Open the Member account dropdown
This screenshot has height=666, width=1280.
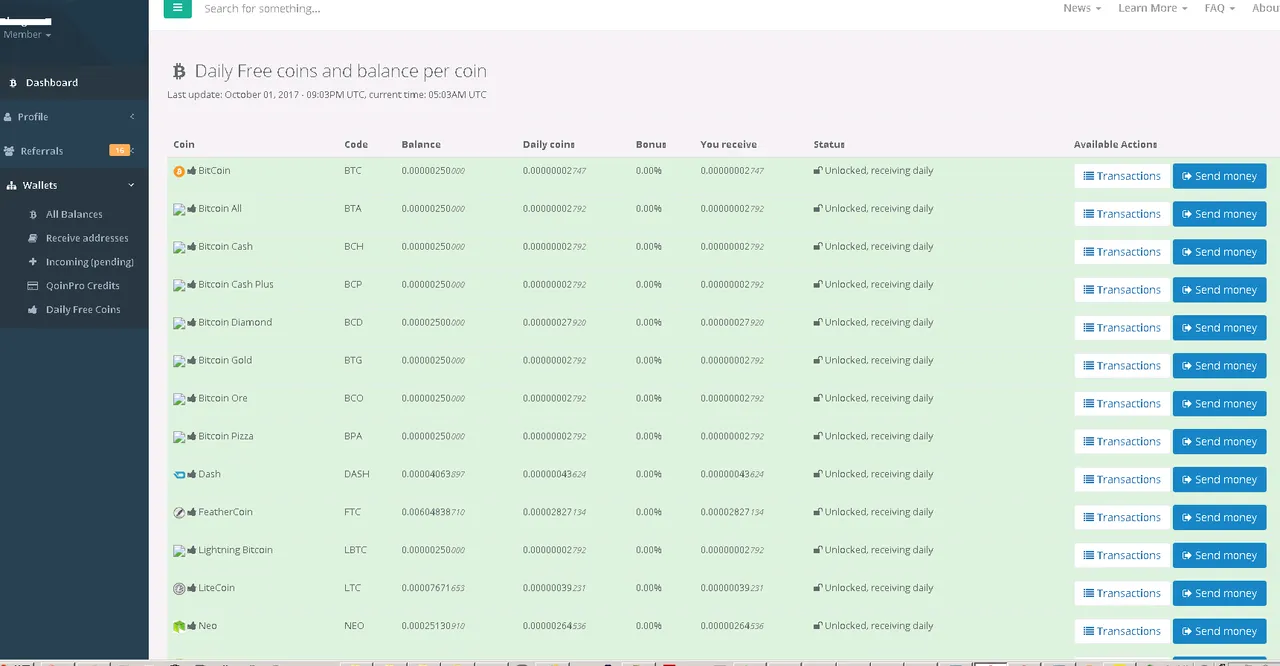pyautogui.click(x=27, y=35)
